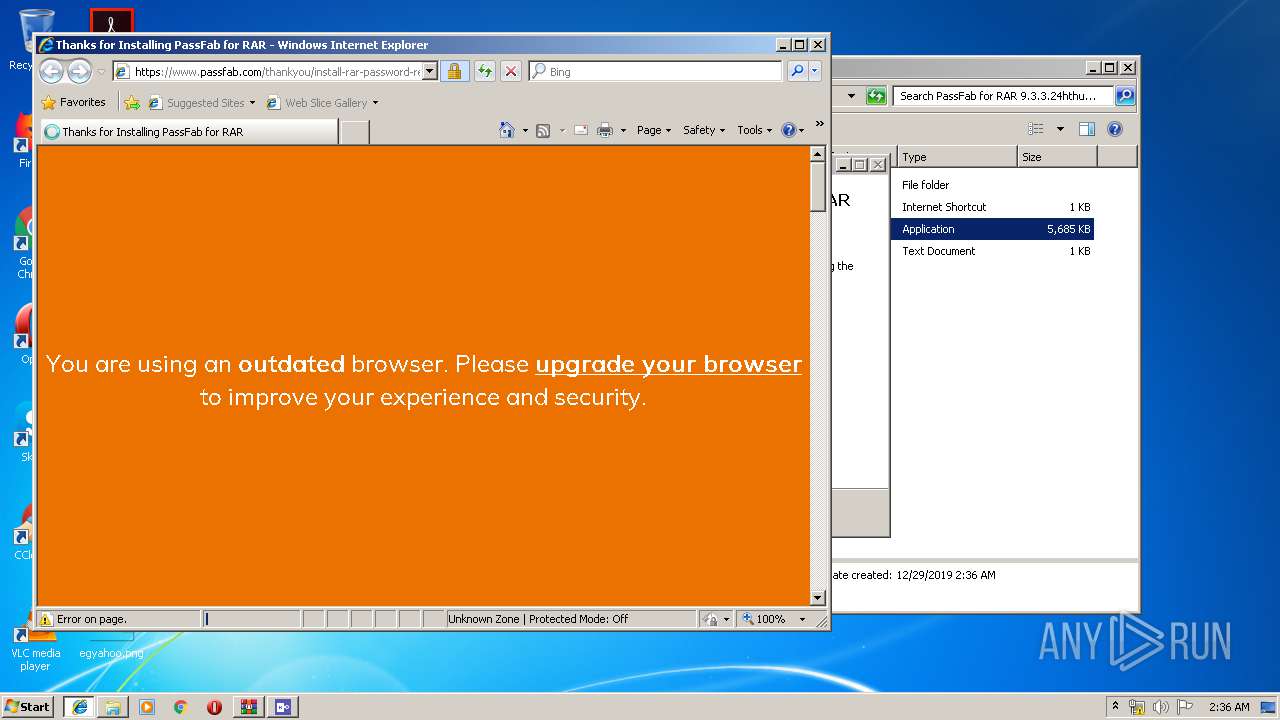Expand the address bar URL history dropdown
The image size is (1280, 720).
tap(430, 71)
